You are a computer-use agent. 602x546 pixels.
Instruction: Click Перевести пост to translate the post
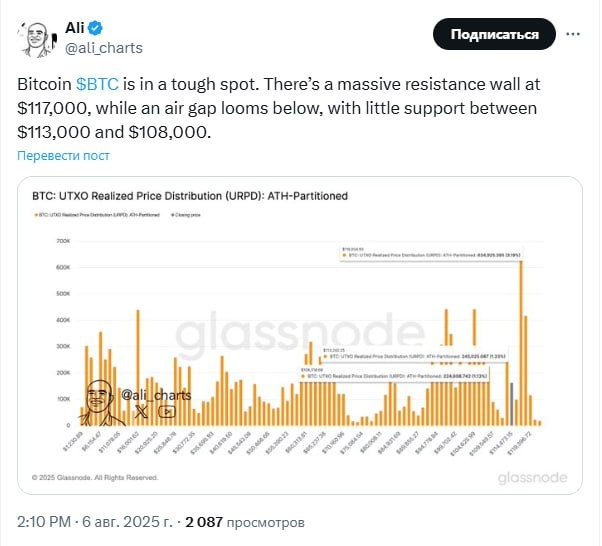[62, 156]
